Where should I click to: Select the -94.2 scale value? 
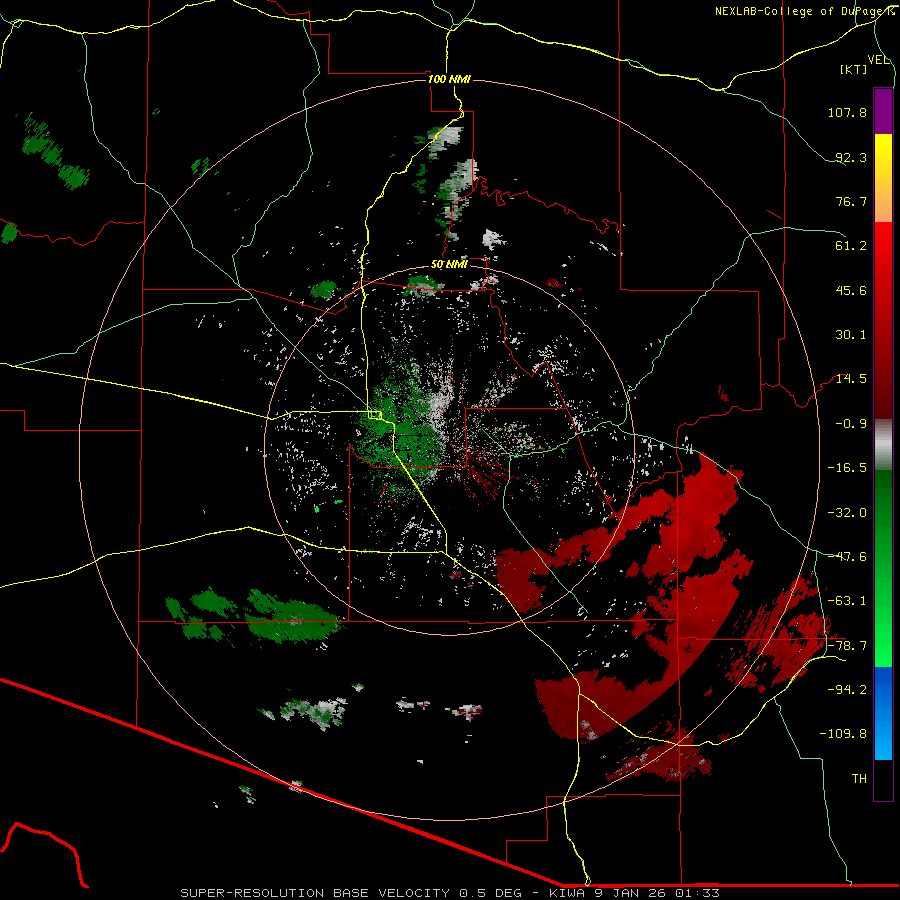pos(847,689)
